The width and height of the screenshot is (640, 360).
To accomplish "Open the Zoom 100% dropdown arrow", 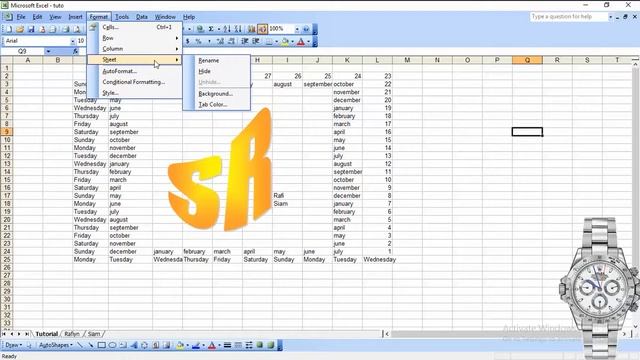I will 297,29.
